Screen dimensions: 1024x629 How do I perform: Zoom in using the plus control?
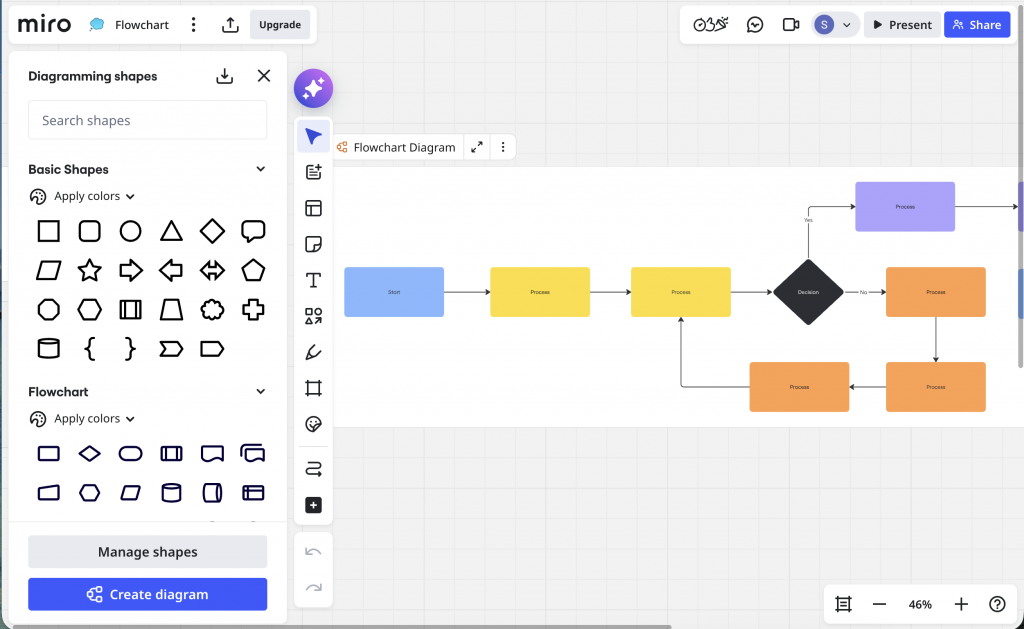click(960, 604)
